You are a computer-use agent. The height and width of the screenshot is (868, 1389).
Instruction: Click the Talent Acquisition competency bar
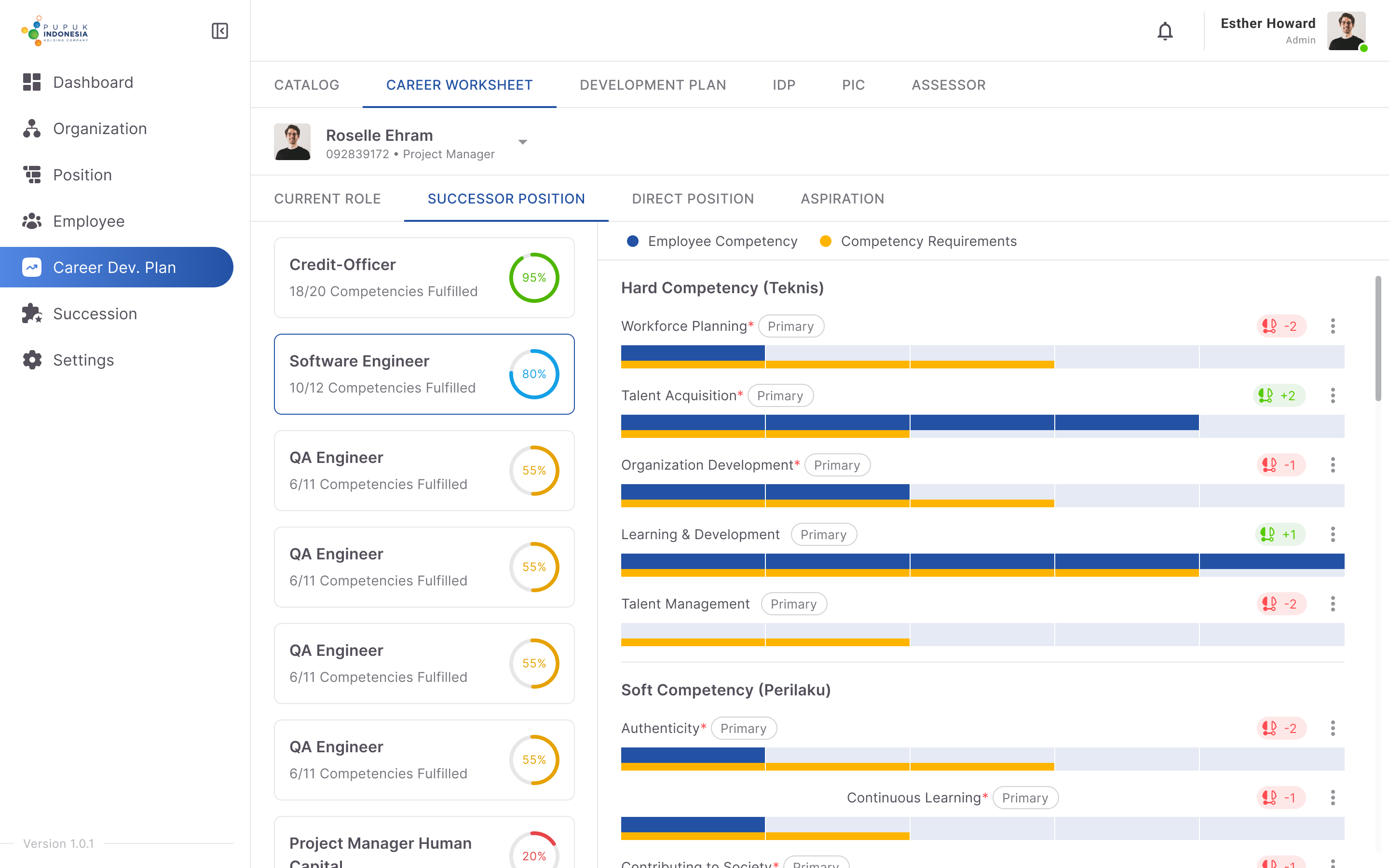tap(982, 426)
